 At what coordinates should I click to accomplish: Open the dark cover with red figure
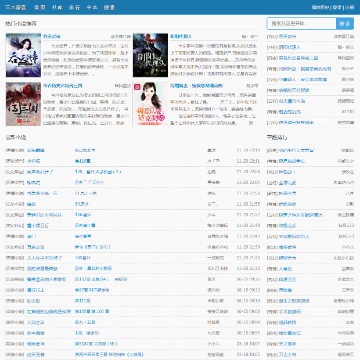150,55
